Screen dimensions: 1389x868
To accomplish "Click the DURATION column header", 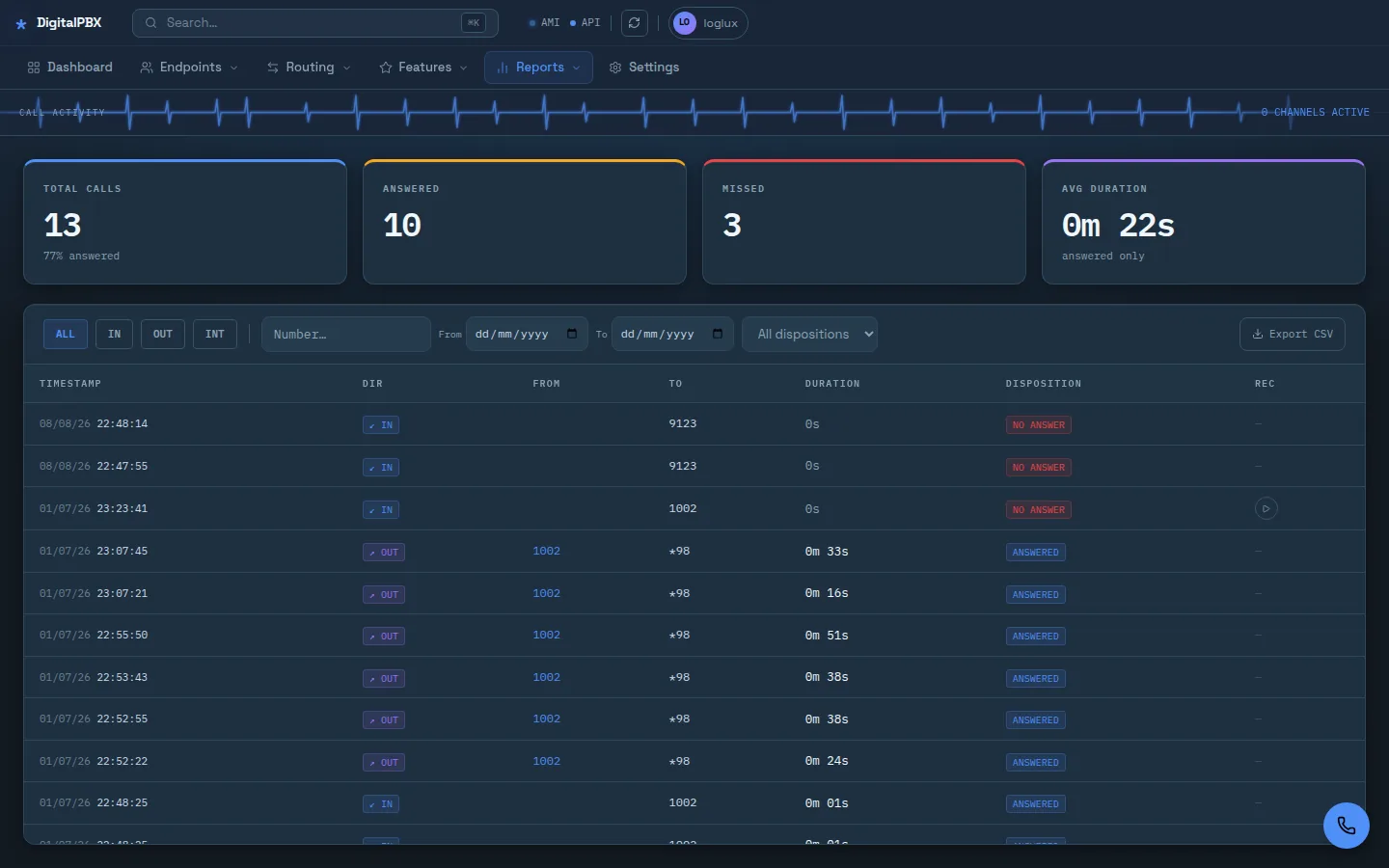I will tap(832, 384).
